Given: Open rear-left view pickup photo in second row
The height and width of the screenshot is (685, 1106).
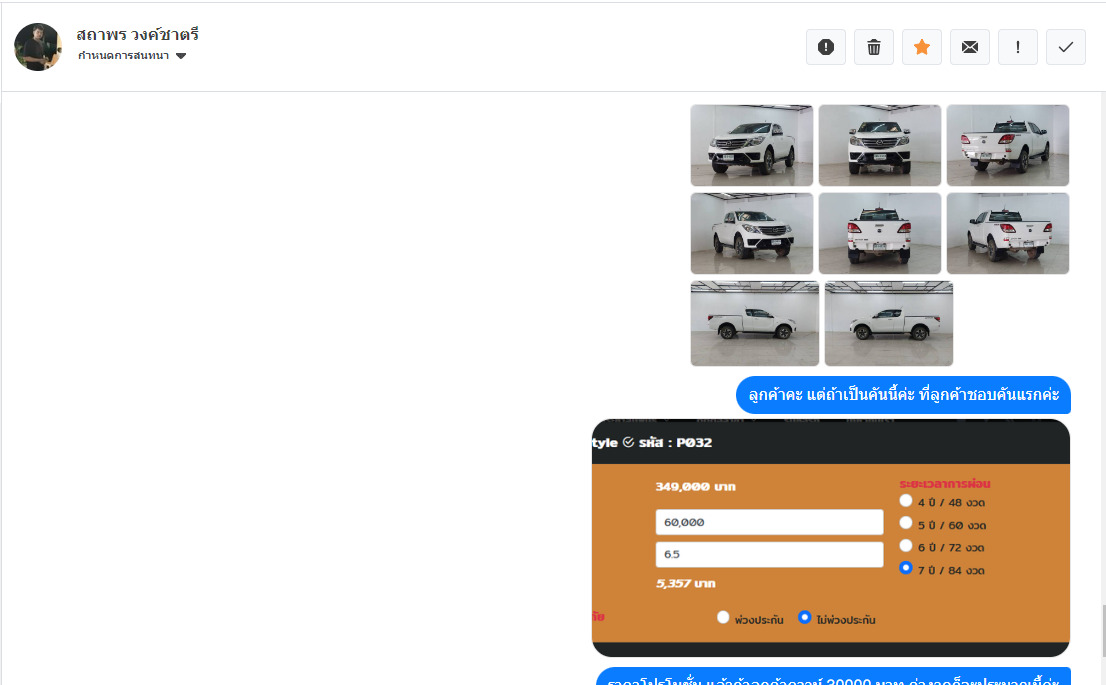Looking at the screenshot, I should [1008, 234].
